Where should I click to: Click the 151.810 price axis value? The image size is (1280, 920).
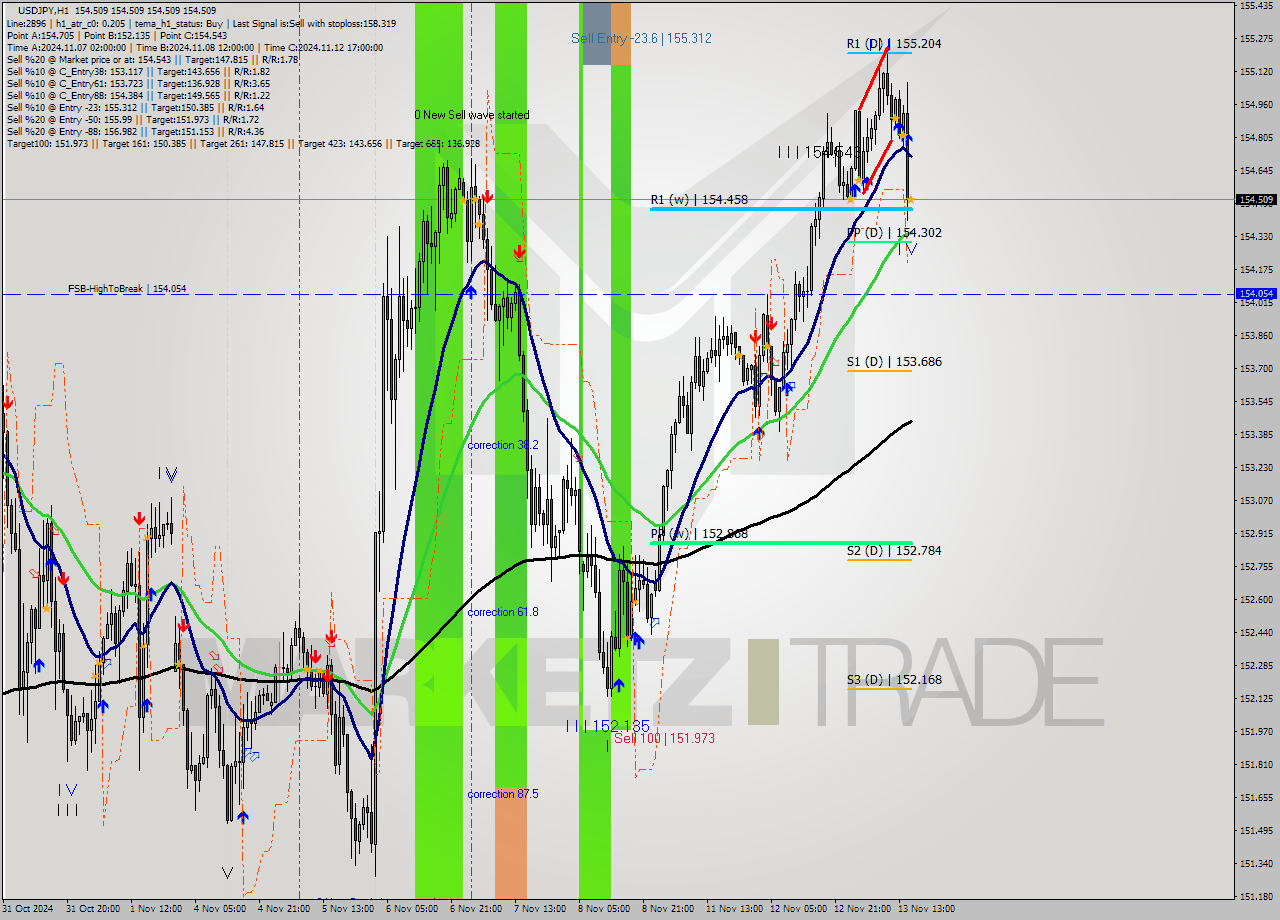1256,765
